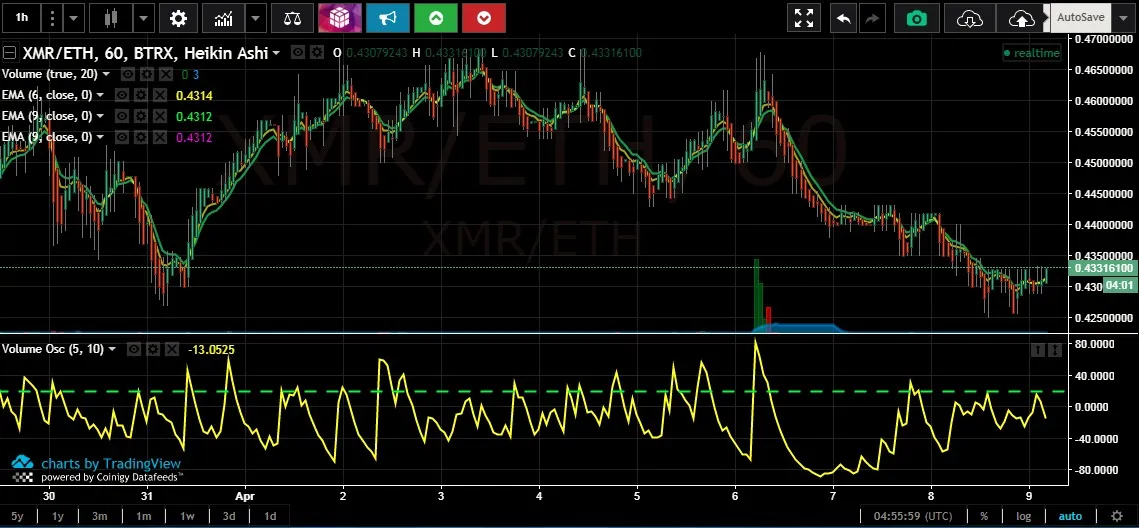
Task: Open the pink cube icon button
Action: 339,18
